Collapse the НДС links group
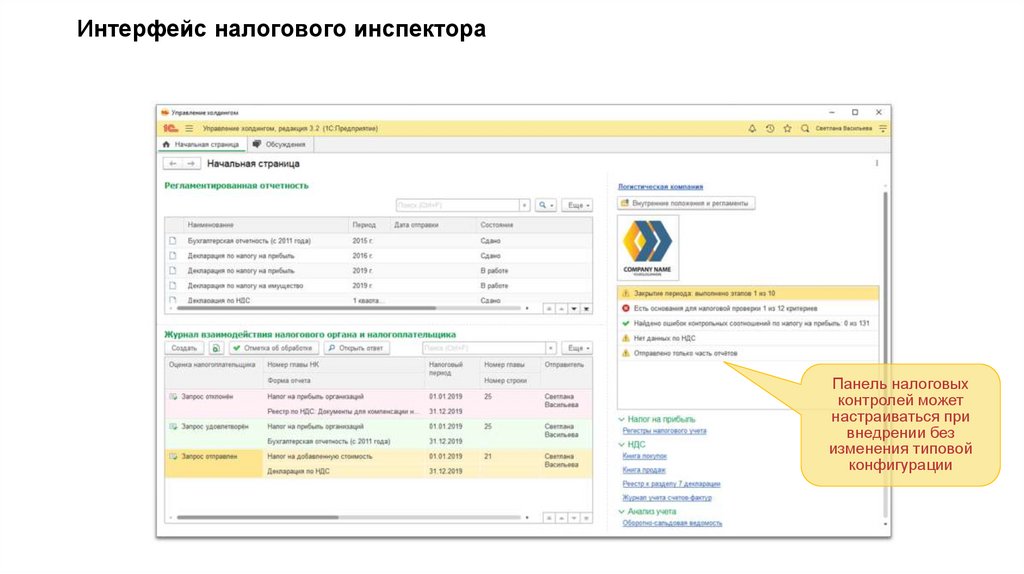This screenshot has height=574, width=1024. [621, 443]
